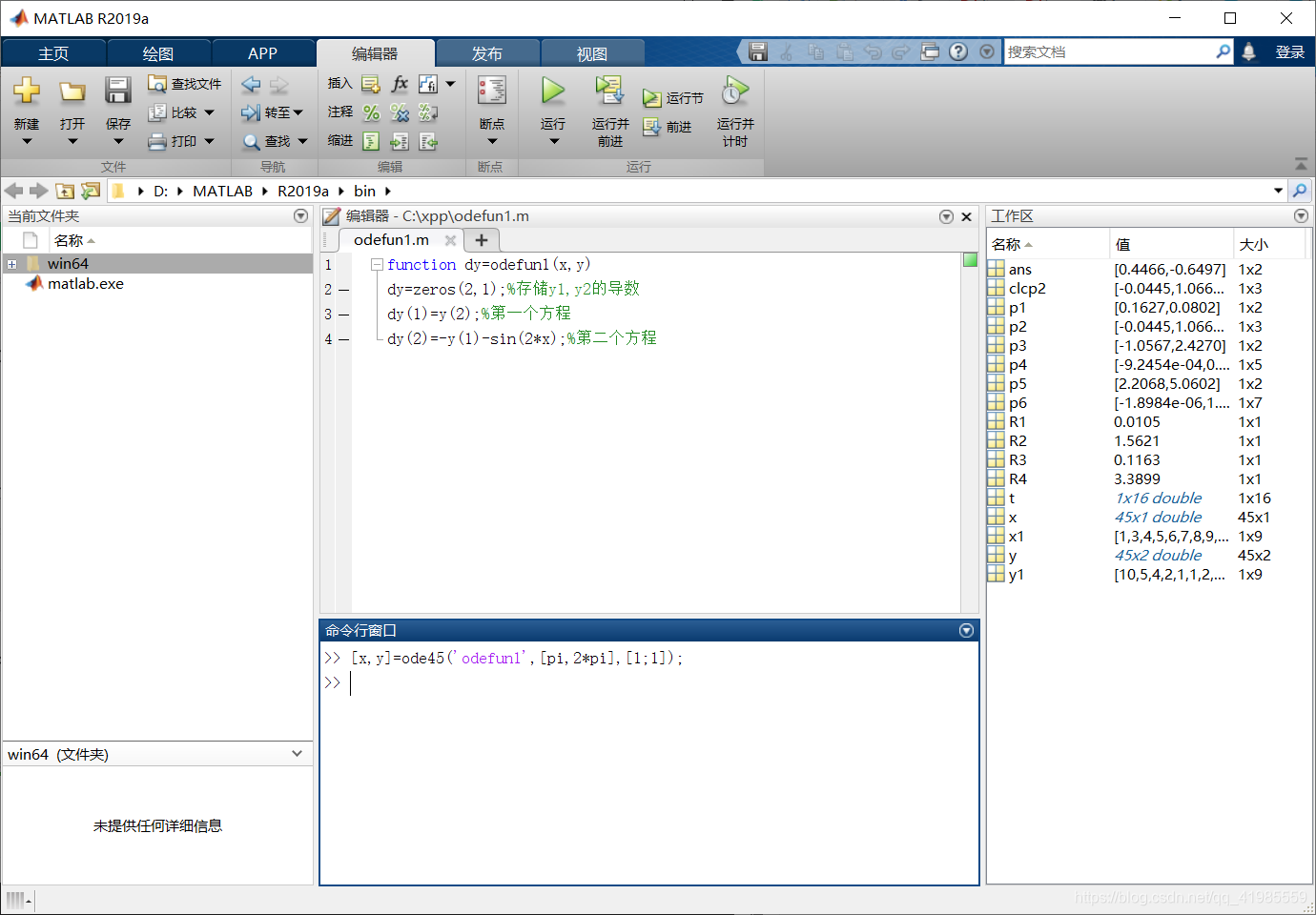The image size is (1316, 915).
Task: Switch to the Home tab
Action: point(53,53)
